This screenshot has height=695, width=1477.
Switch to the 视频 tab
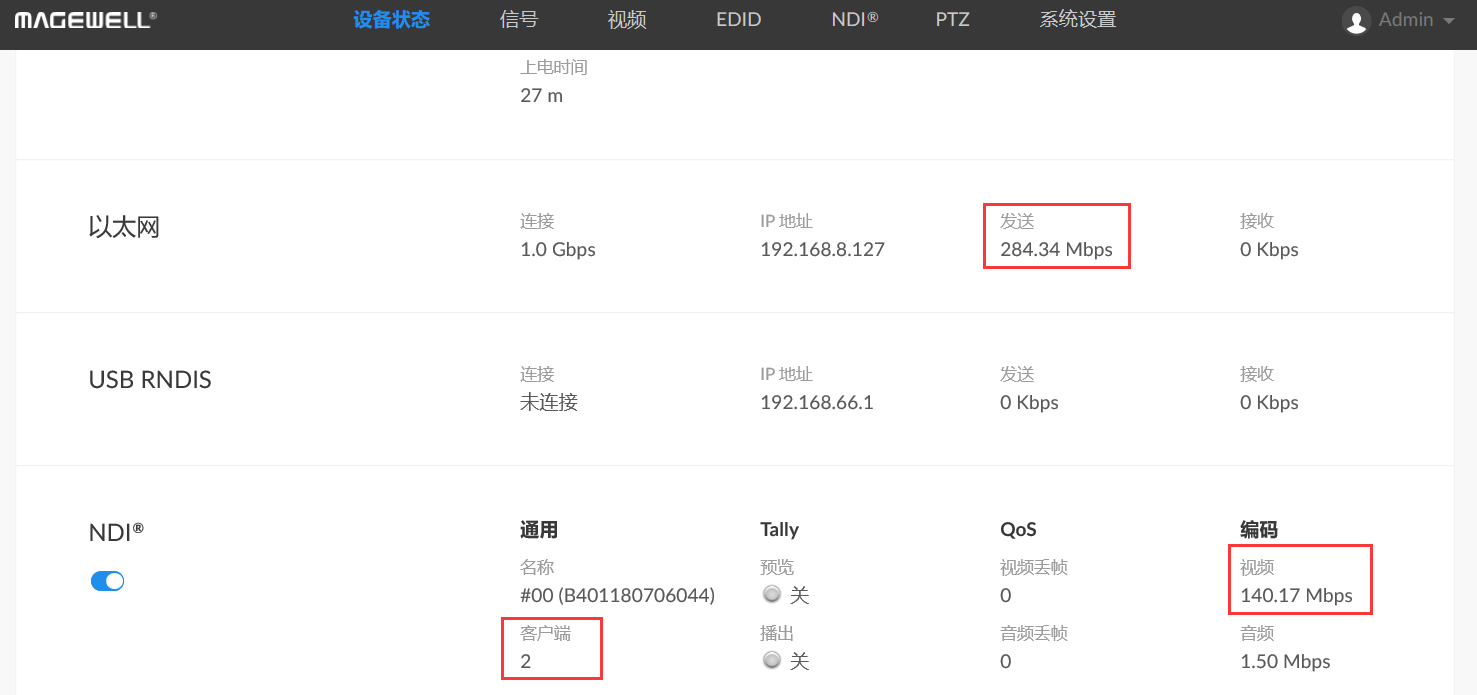[627, 19]
